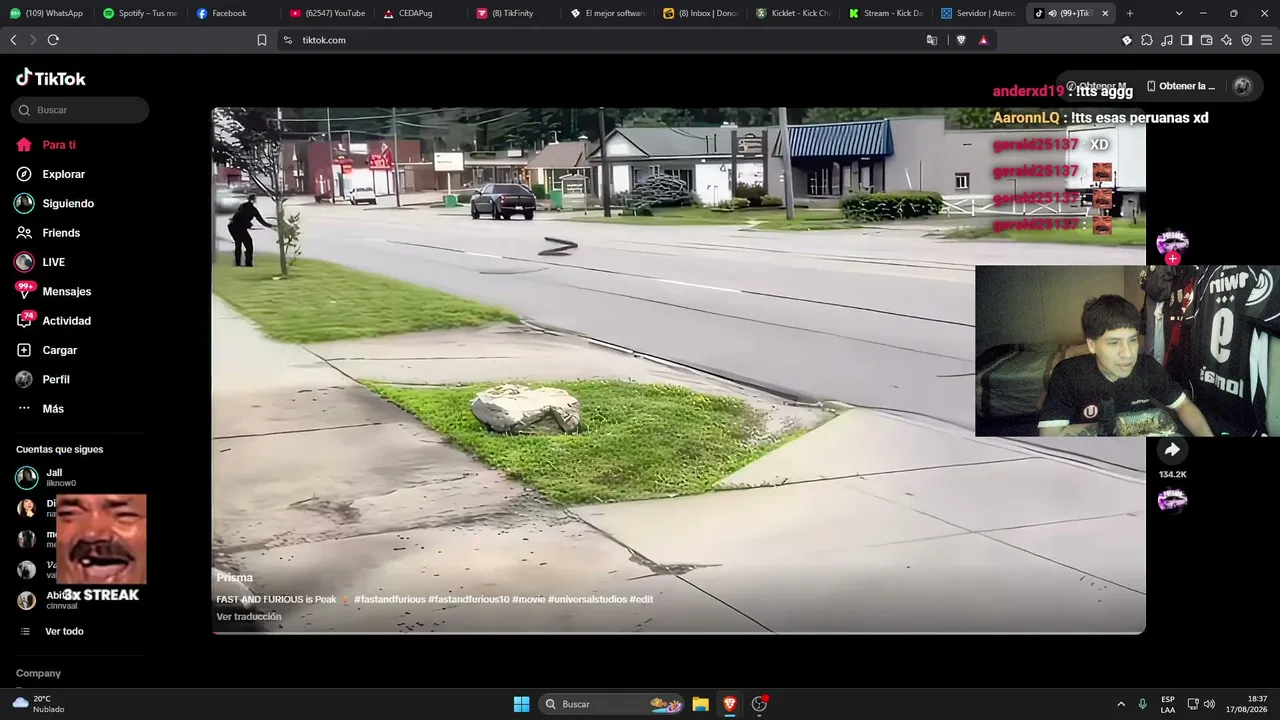The width and height of the screenshot is (1280, 720).
Task: Open the Friends section
Action: point(61,233)
